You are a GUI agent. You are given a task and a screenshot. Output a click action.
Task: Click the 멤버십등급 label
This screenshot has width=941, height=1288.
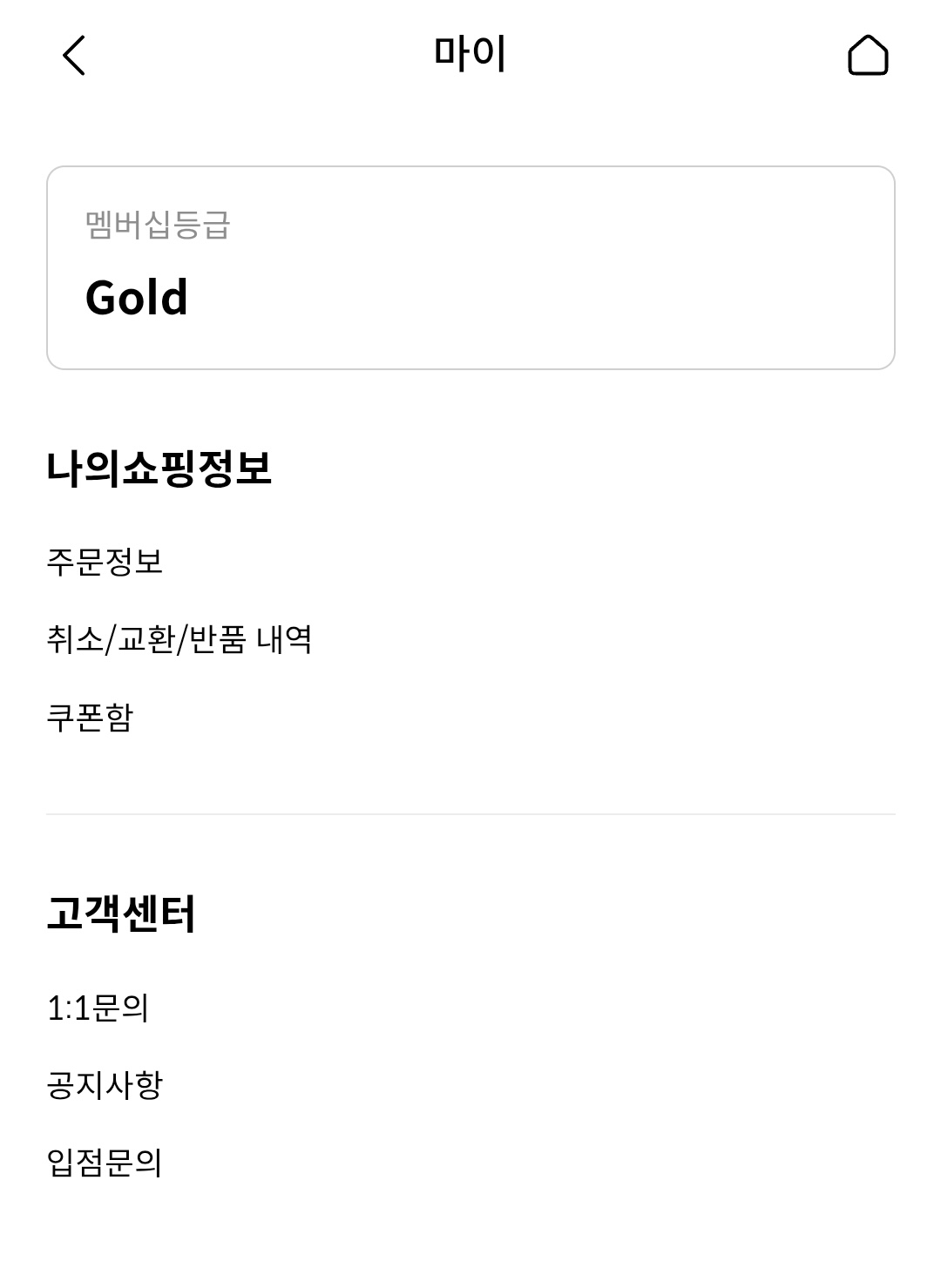pos(158,225)
